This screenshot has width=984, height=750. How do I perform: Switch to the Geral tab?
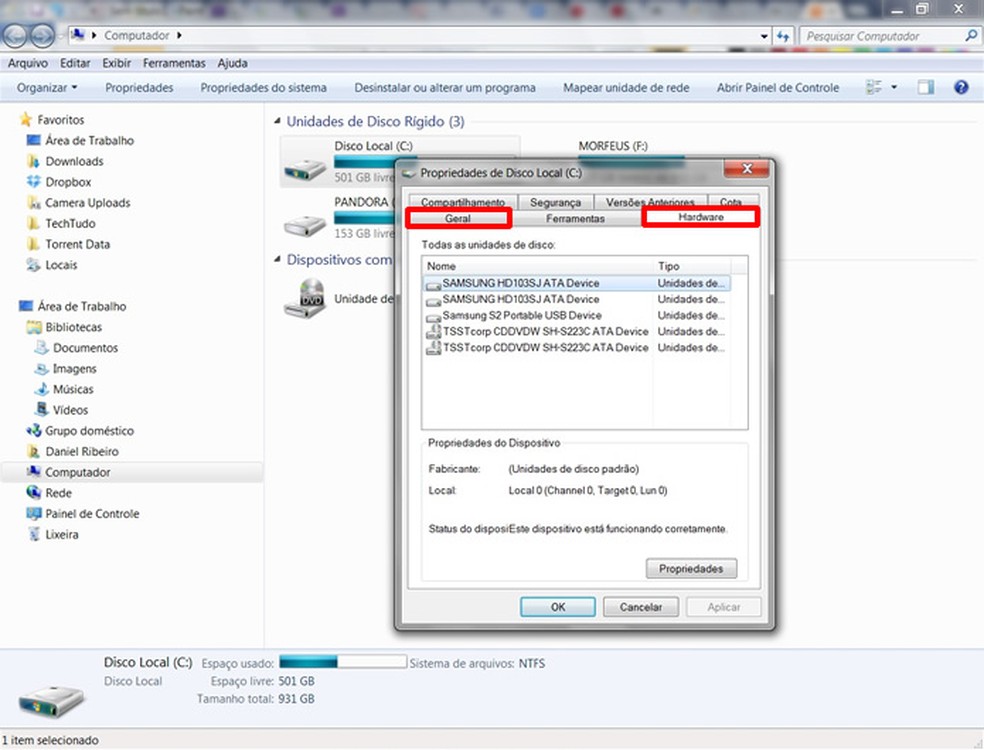457,218
